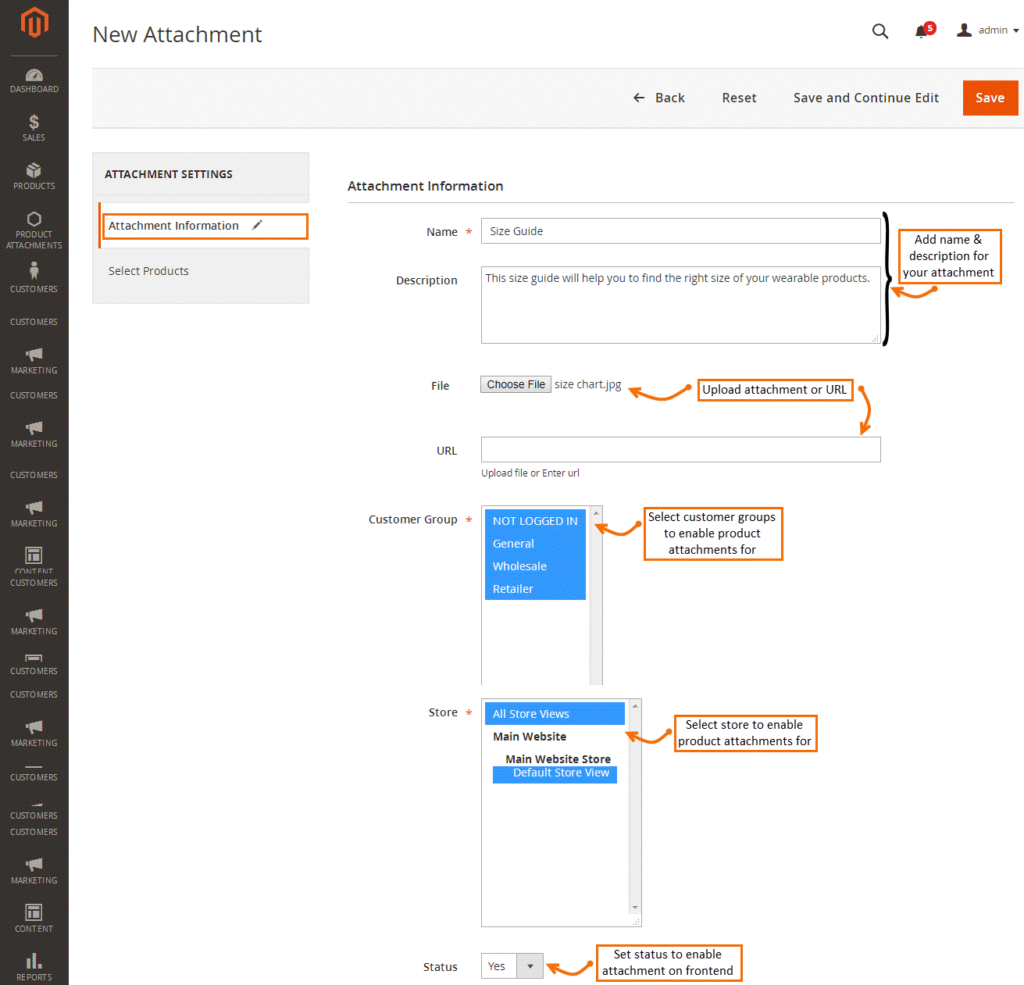This screenshot has height=985, width=1024.
Task: Select Wholesale in the Customer Group list
Action: [519, 566]
